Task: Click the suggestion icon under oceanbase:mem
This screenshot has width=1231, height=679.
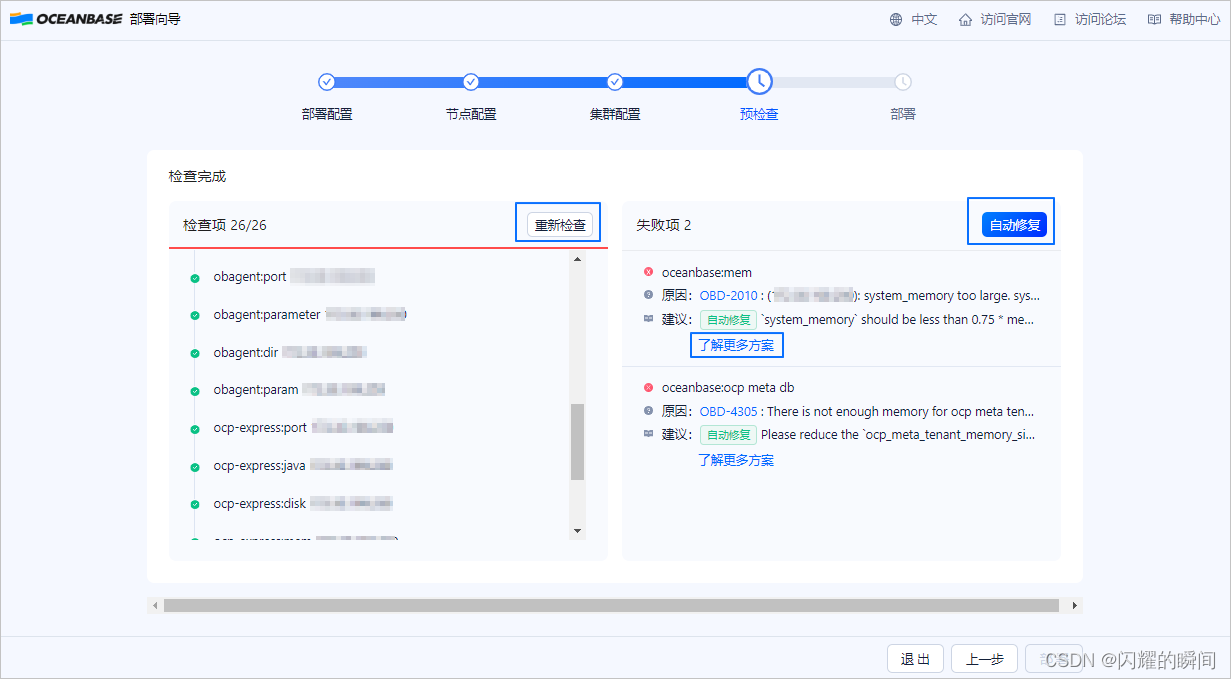Action: (648, 319)
